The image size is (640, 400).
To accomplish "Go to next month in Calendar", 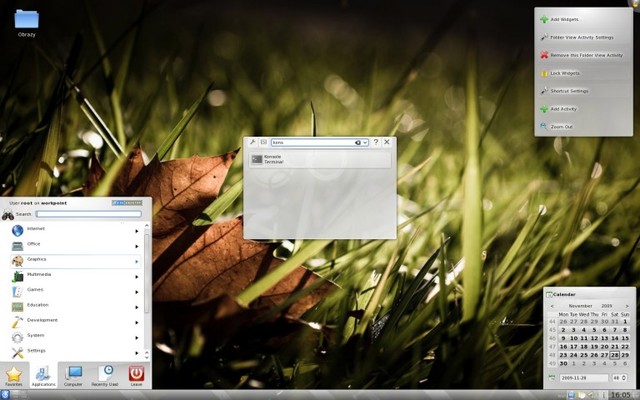I will (x=627, y=306).
